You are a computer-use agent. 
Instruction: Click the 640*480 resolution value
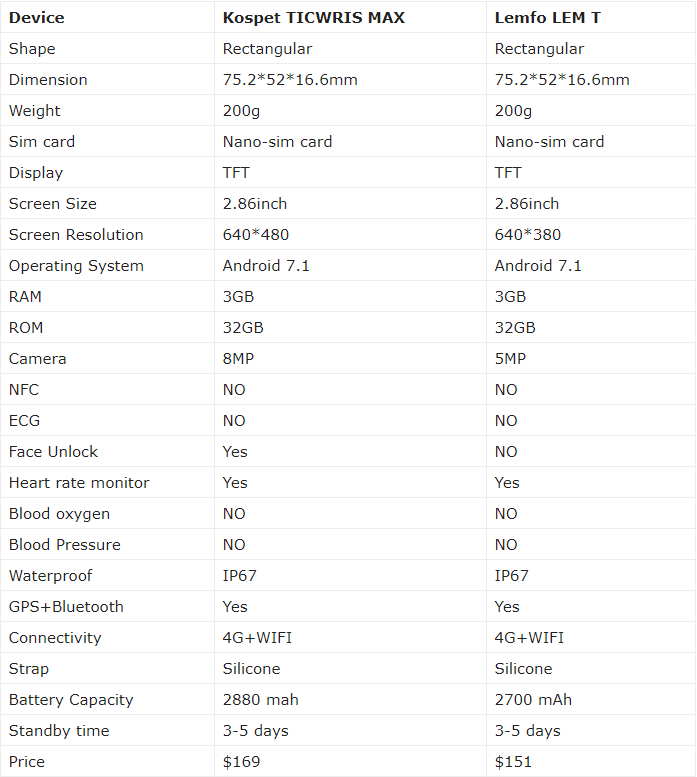[256, 235]
